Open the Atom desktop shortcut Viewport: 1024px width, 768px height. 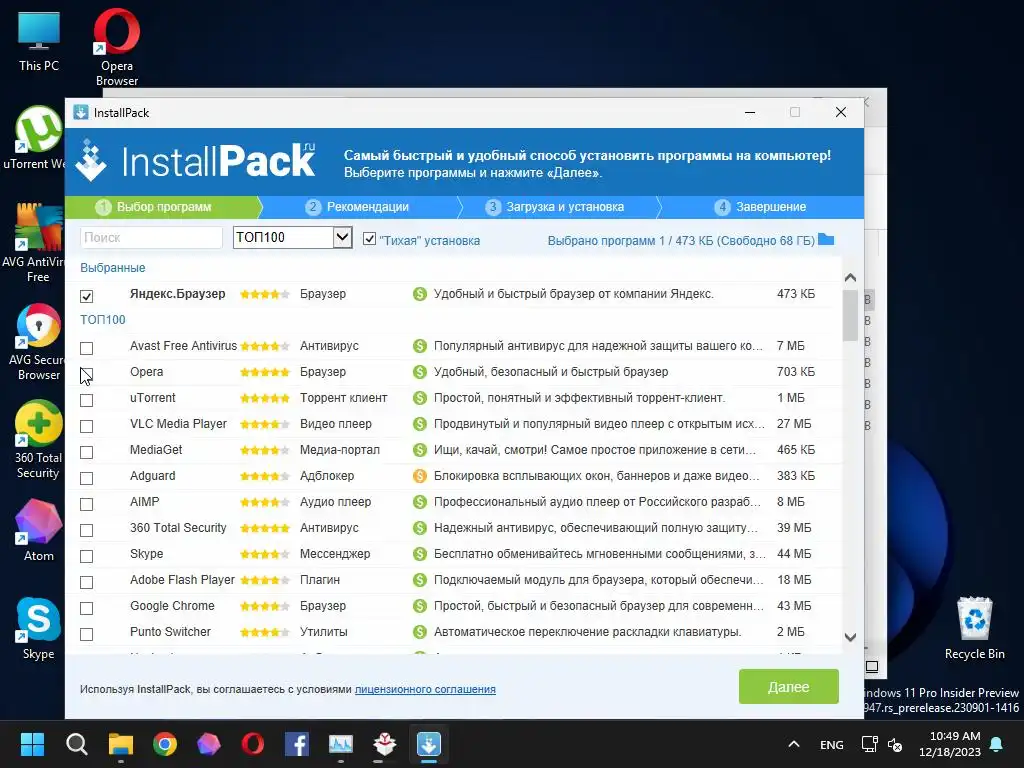pos(39,530)
